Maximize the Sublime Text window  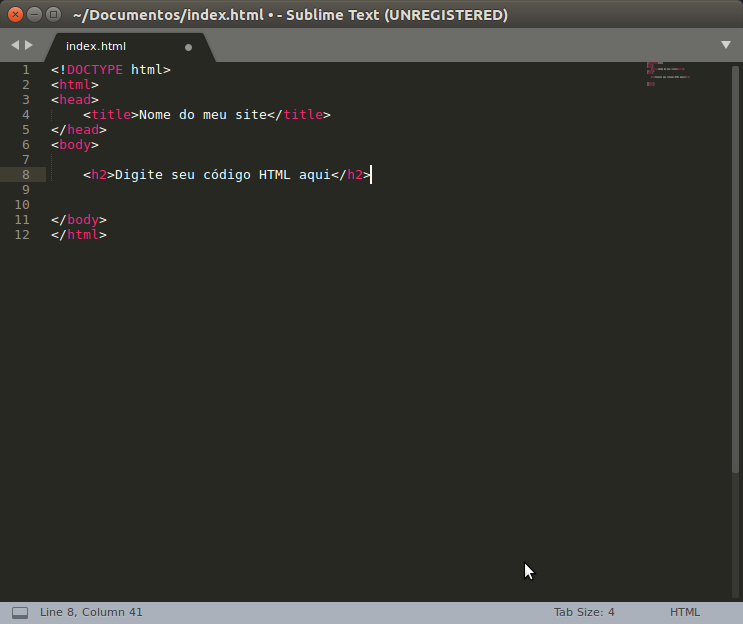coord(53,15)
